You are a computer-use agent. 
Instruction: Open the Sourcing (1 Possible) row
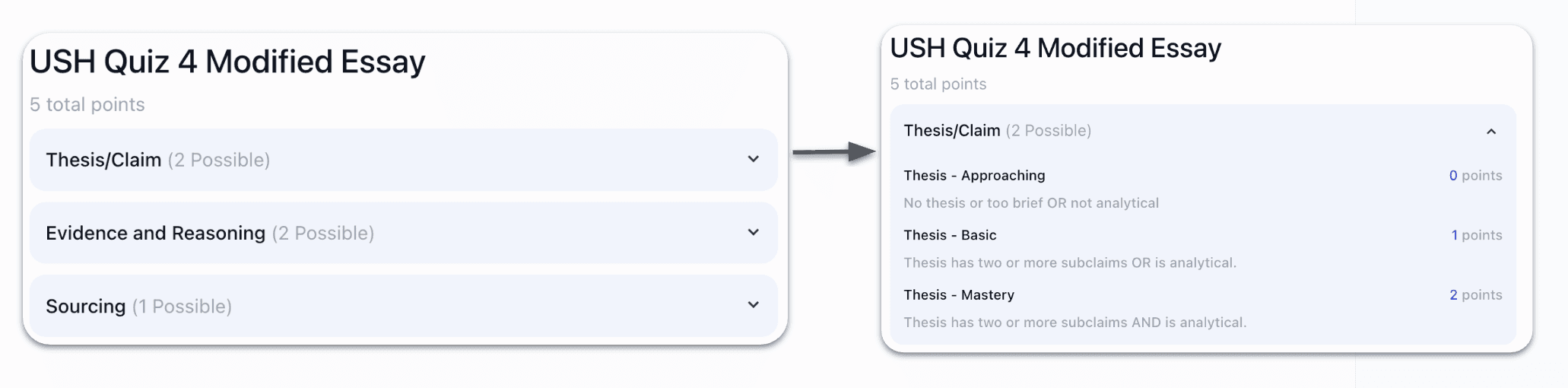403,306
